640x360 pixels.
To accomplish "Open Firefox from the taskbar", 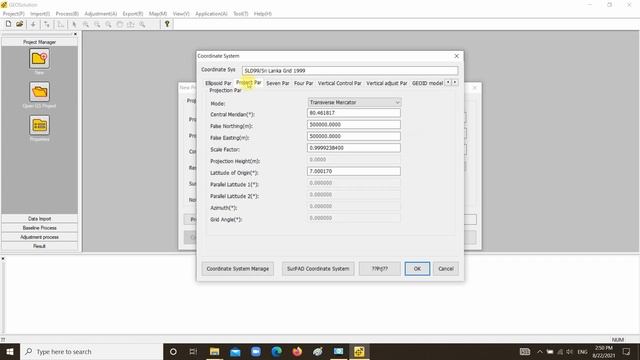I will 297,351.
